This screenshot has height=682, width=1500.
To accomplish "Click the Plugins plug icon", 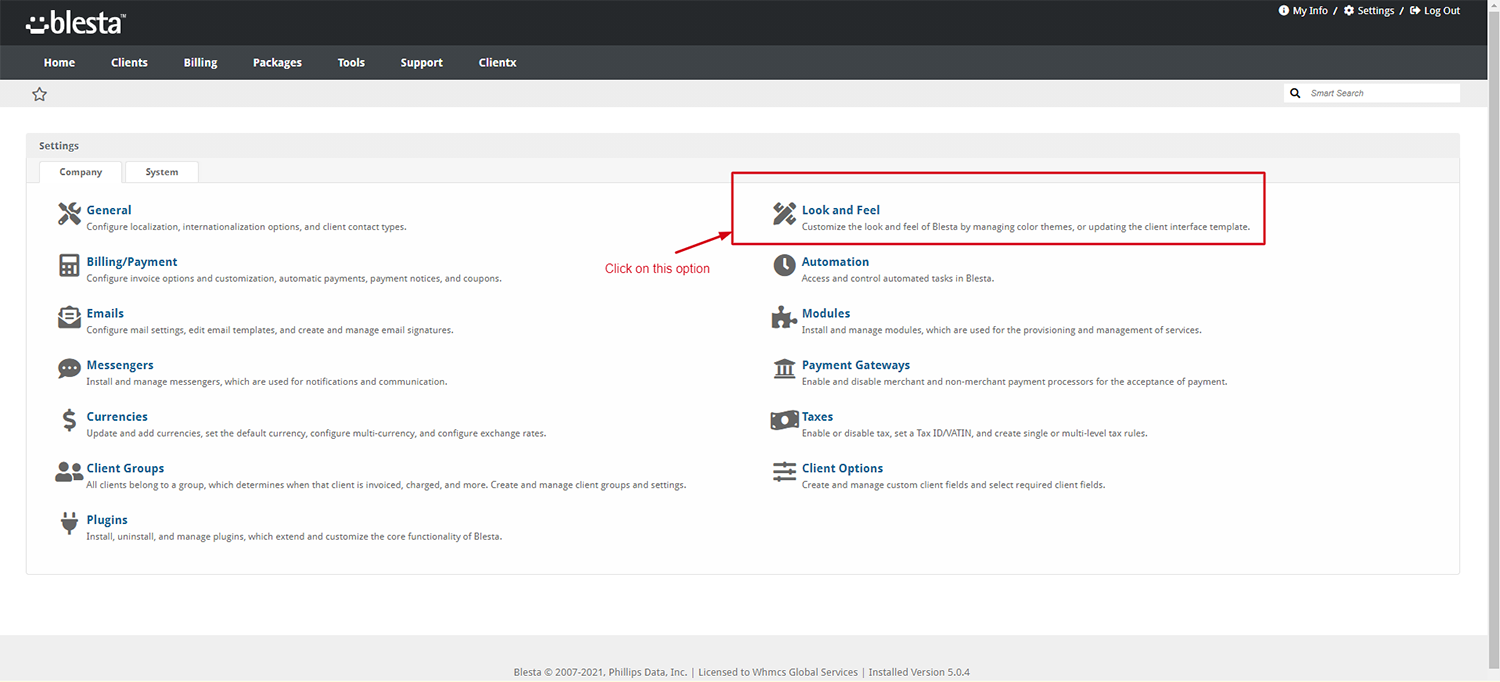I will pos(69,524).
